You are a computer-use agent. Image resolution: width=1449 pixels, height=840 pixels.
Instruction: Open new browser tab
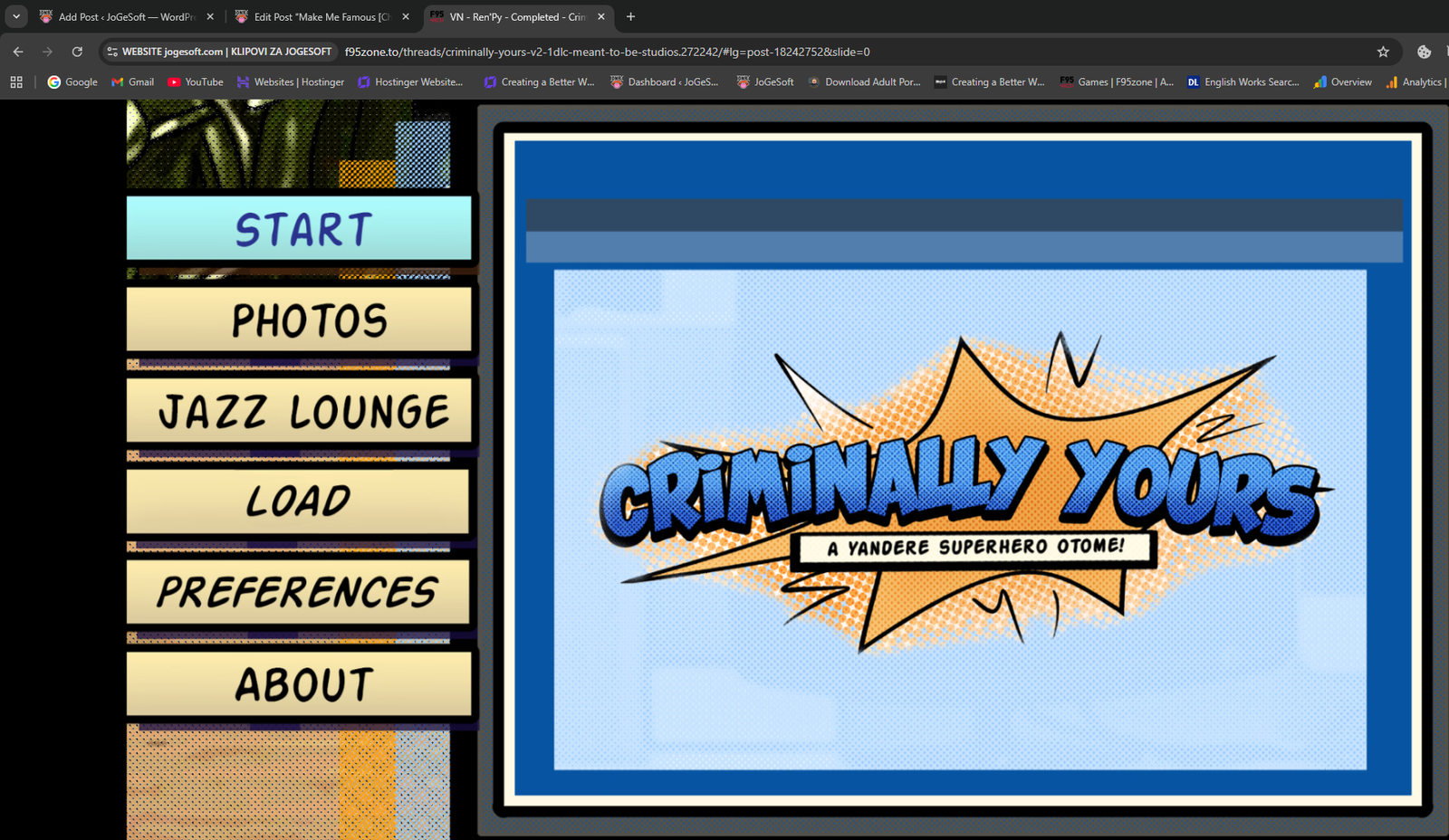pyautogui.click(x=630, y=16)
